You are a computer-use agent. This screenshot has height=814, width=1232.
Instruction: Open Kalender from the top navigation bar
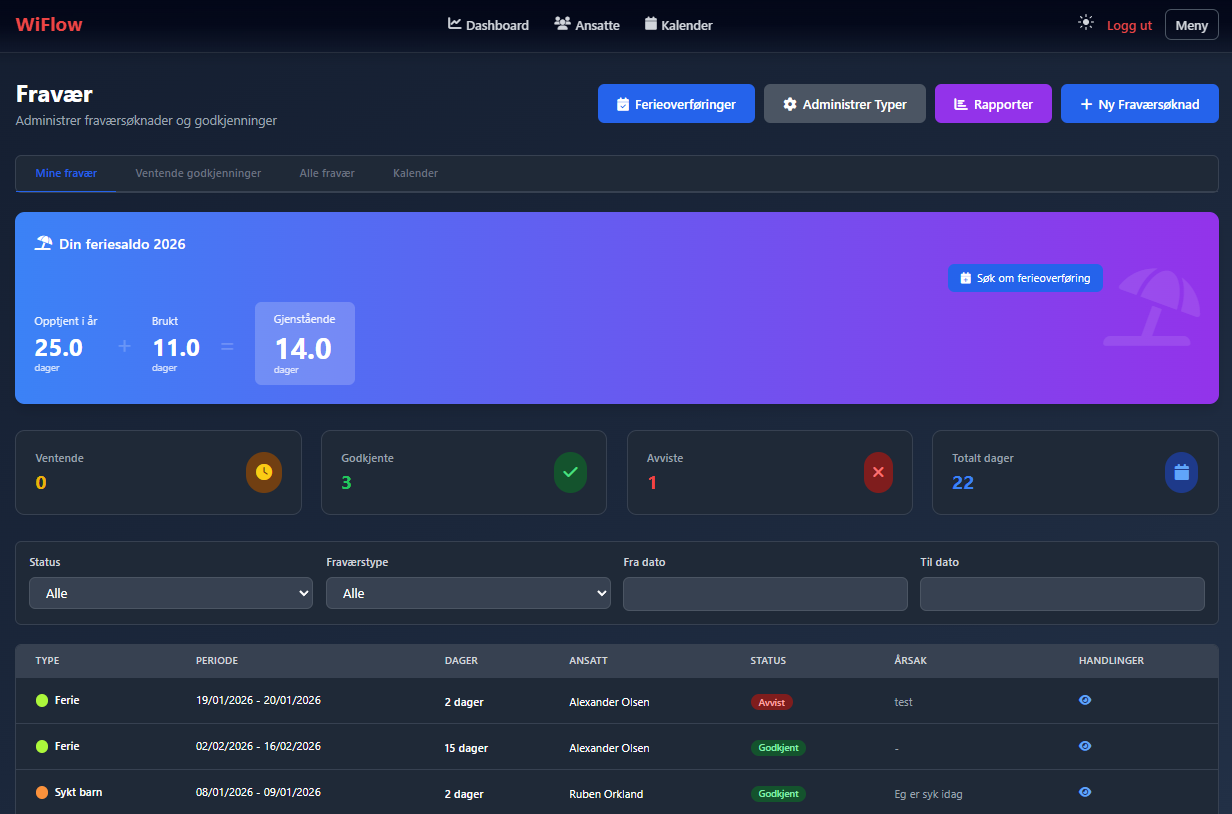tap(678, 25)
